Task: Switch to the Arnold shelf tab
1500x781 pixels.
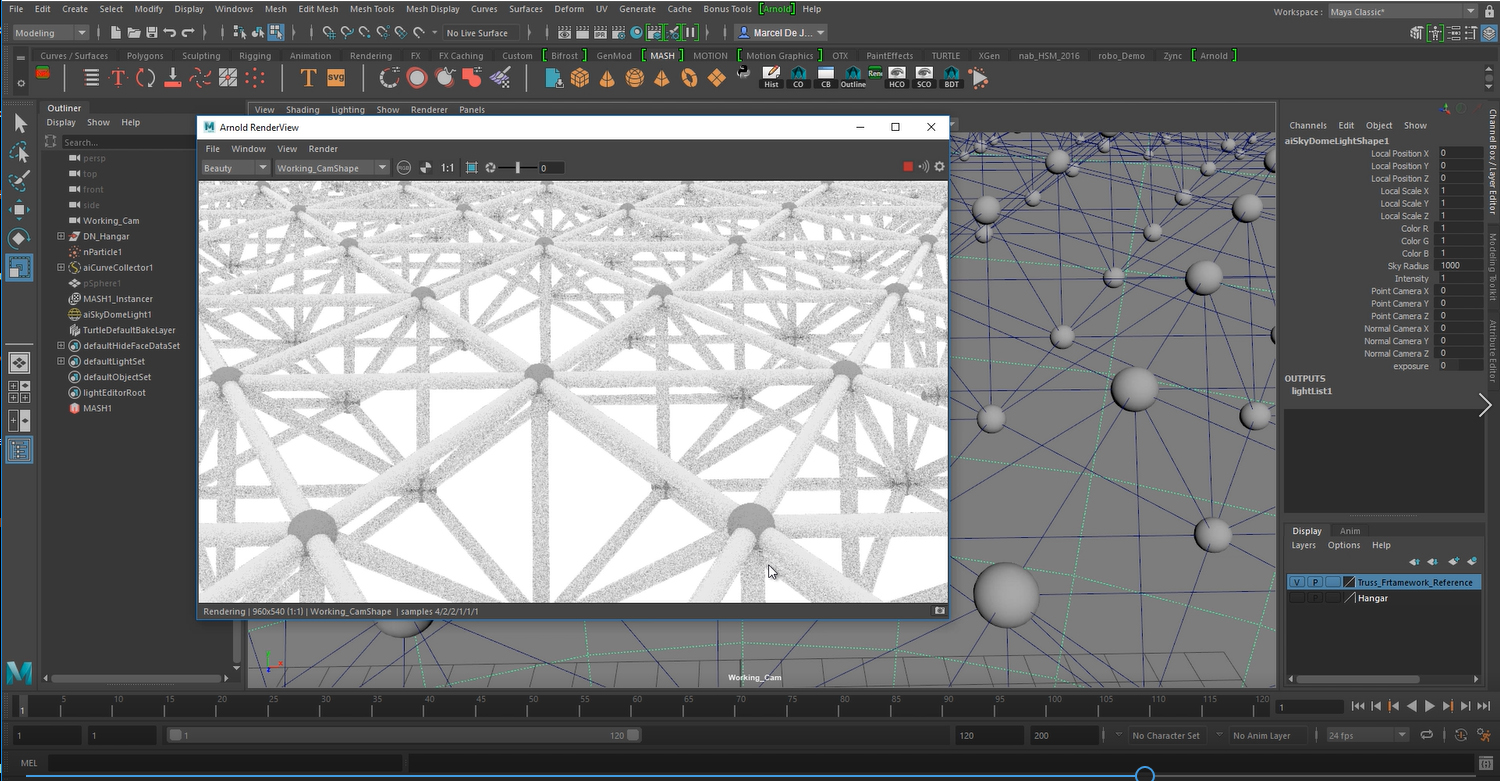Action: (x=1213, y=56)
